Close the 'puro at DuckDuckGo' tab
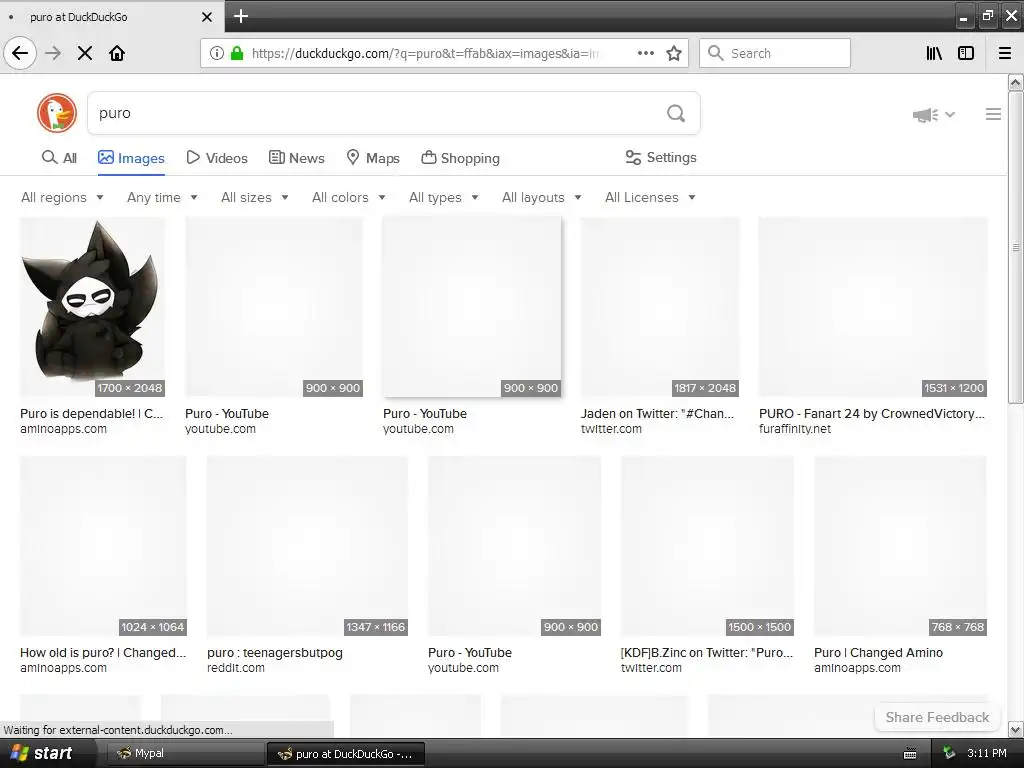The image size is (1024, 768). pyautogui.click(x=207, y=17)
